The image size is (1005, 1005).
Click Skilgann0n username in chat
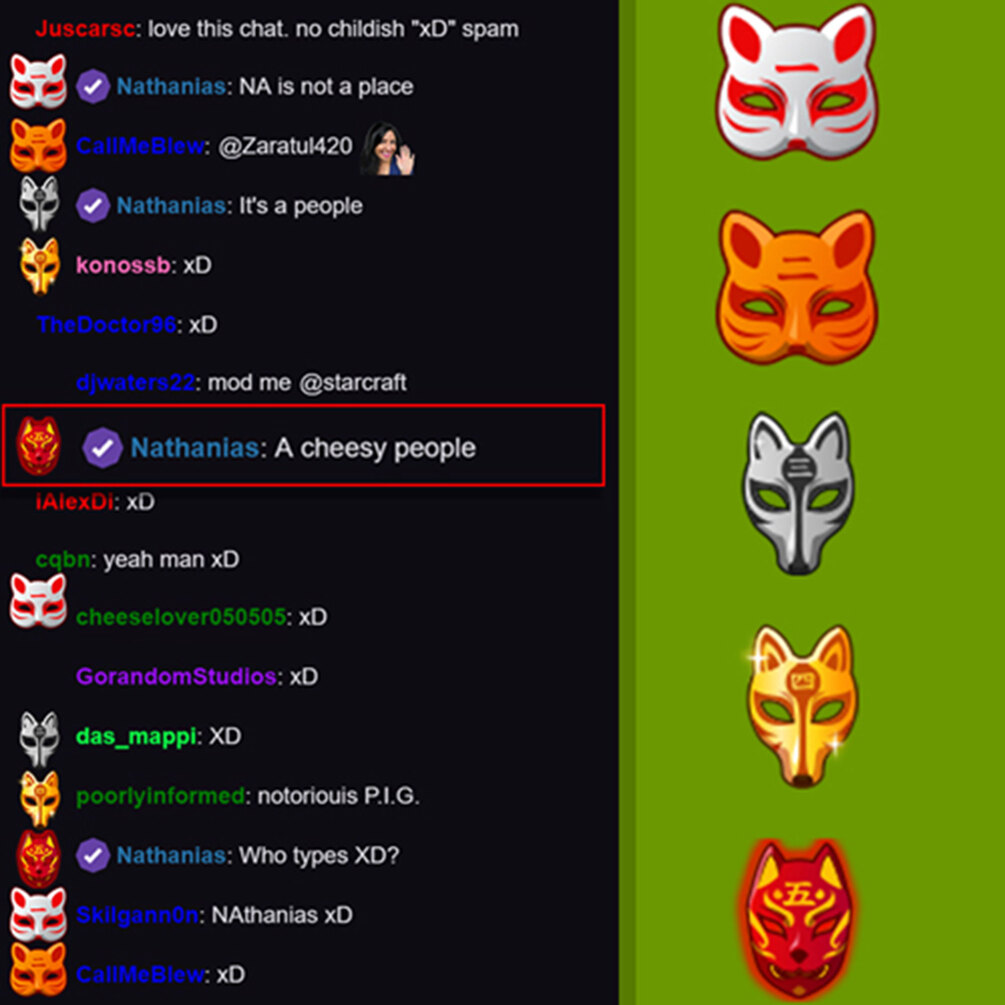tap(137, 915)
